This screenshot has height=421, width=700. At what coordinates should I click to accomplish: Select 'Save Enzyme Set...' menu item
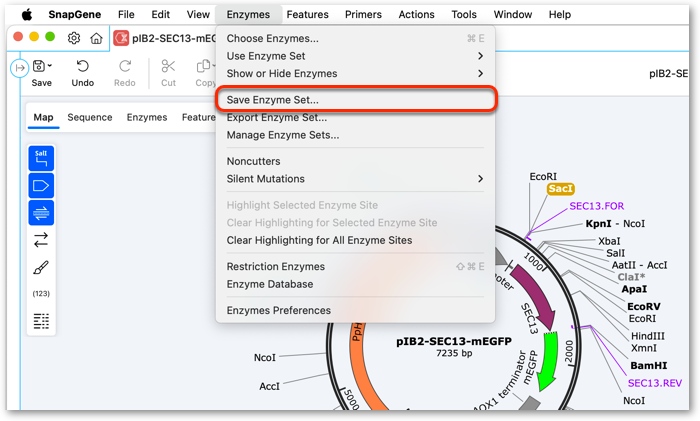click(x=355, y=100)
